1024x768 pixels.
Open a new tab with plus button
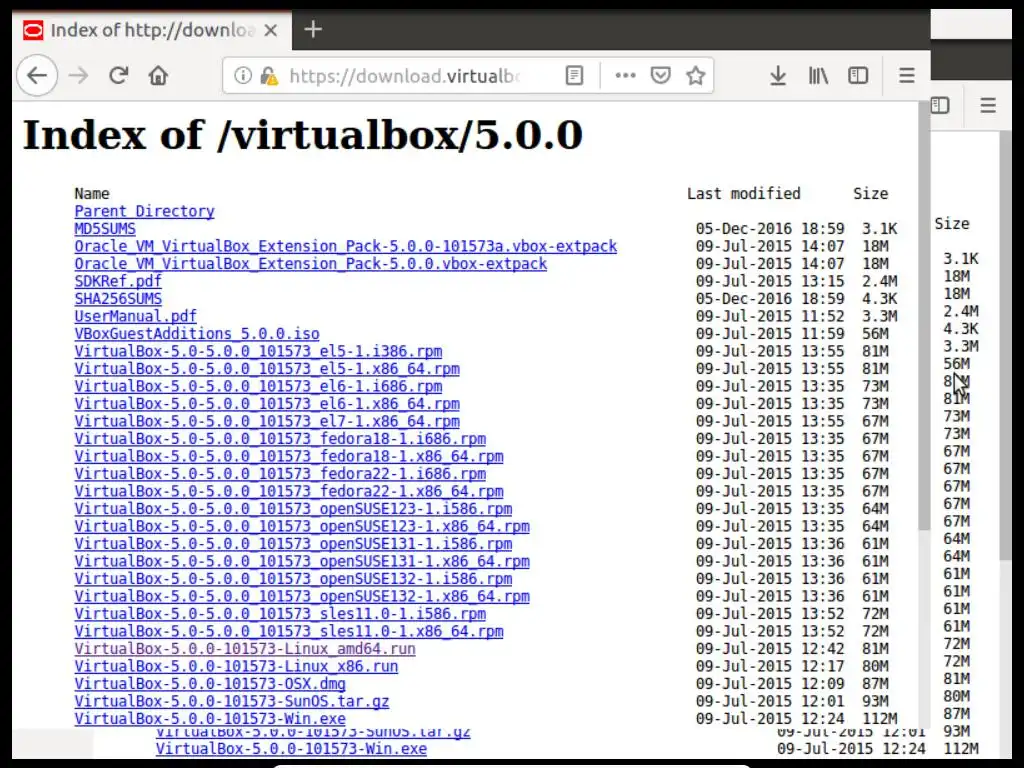pyautogui.click(x=313, y=29)
